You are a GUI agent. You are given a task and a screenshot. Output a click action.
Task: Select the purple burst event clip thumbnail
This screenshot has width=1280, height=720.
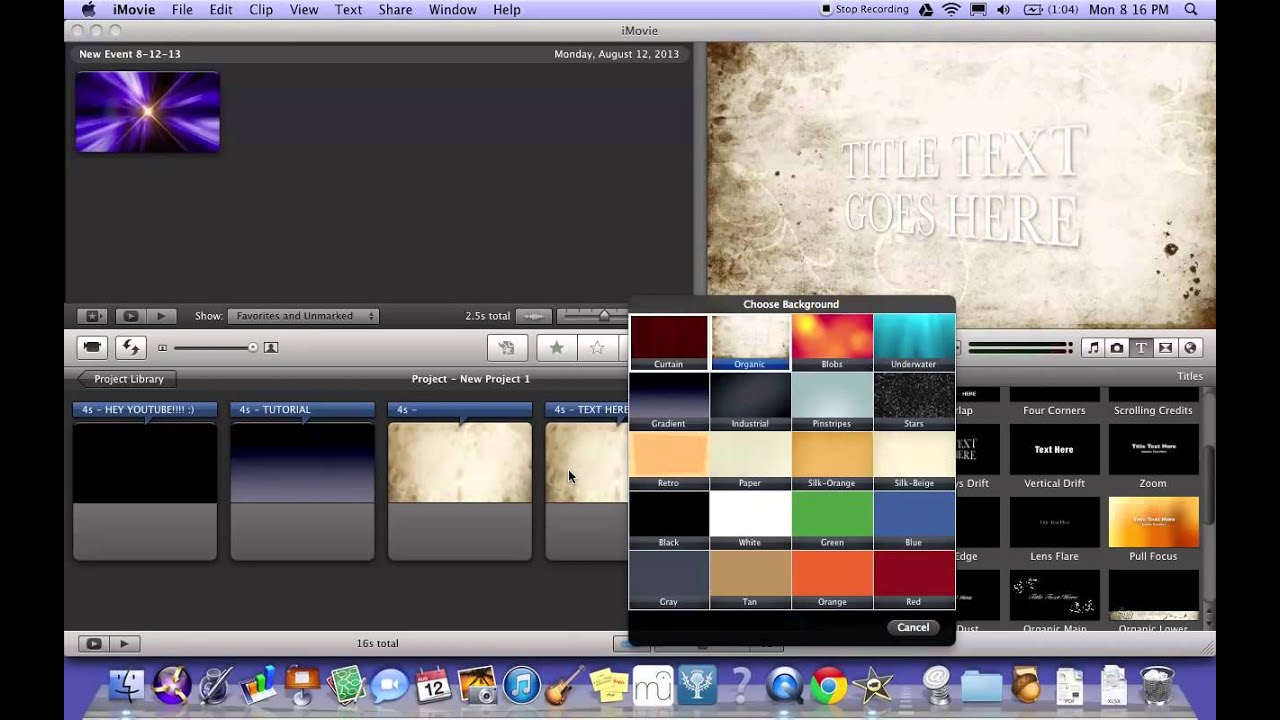[148, 111]
